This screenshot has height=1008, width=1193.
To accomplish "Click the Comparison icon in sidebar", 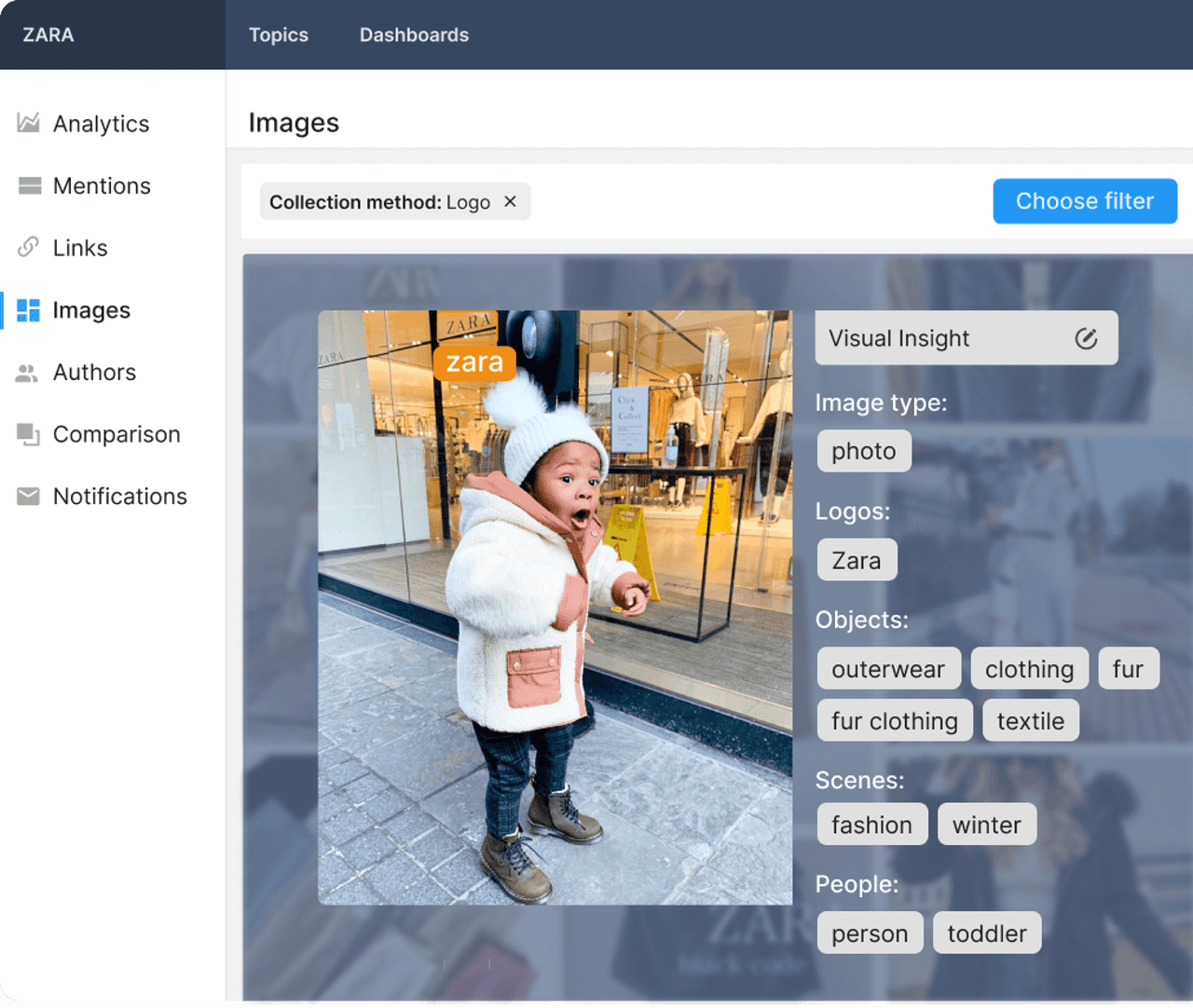I will [x=28, y=434].
